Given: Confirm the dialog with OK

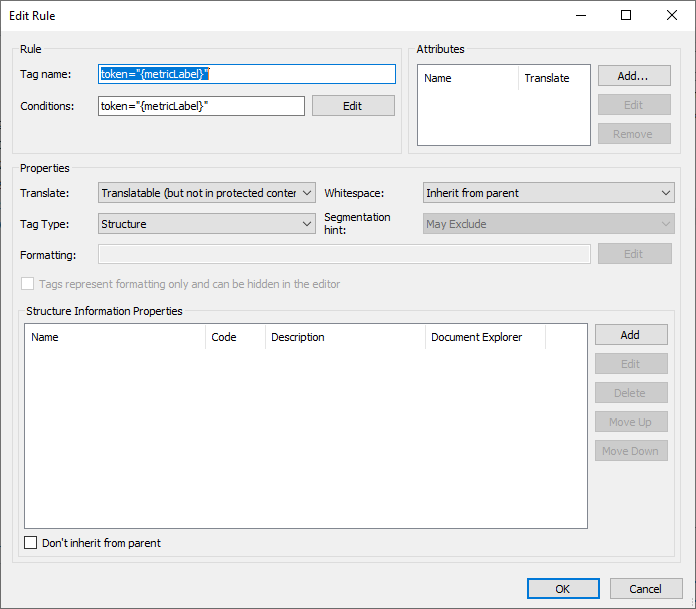Looking at the screenshot, I should tap(563, 589).
